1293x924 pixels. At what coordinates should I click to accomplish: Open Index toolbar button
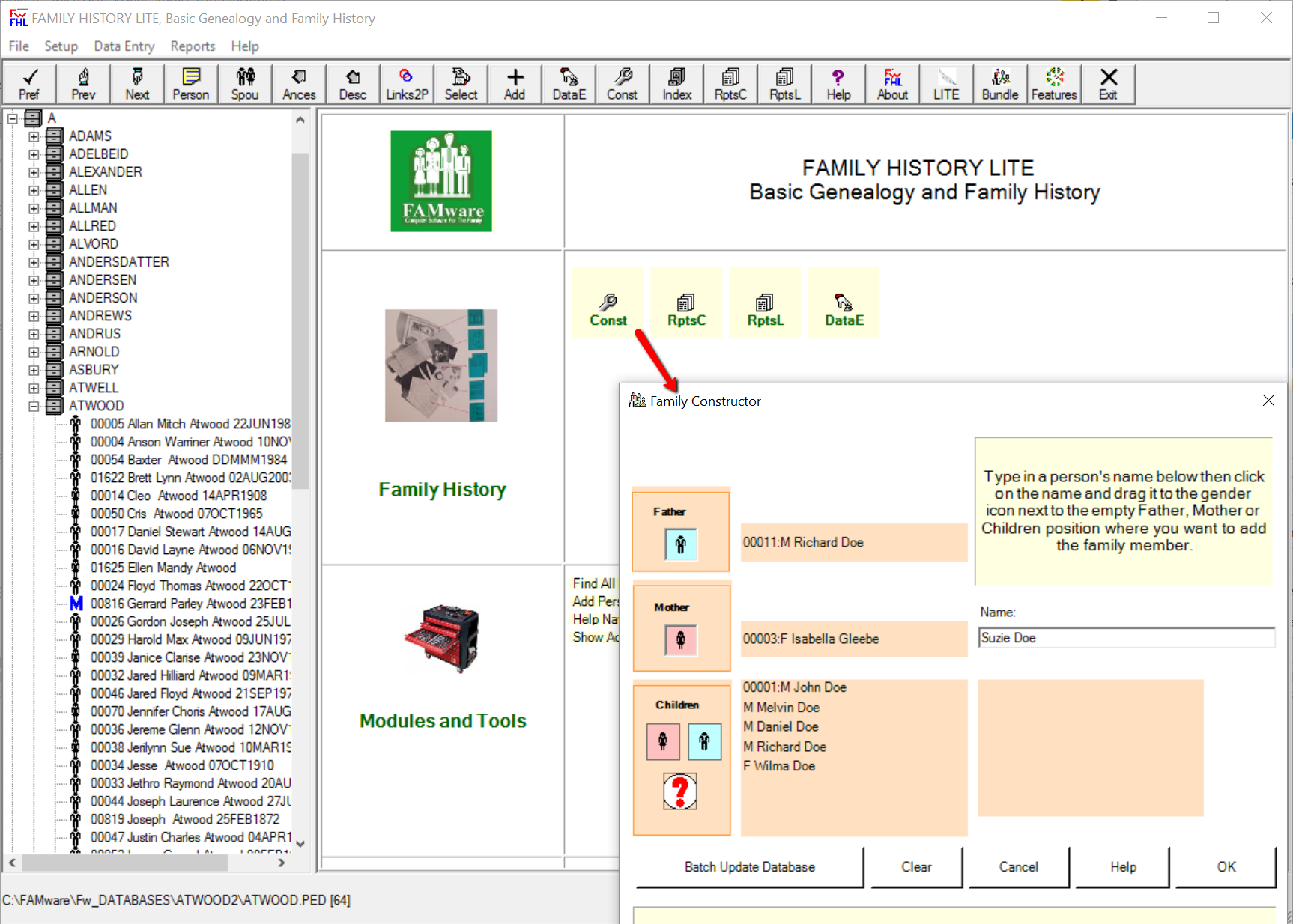pyautogui.click(x=676, y=84)
